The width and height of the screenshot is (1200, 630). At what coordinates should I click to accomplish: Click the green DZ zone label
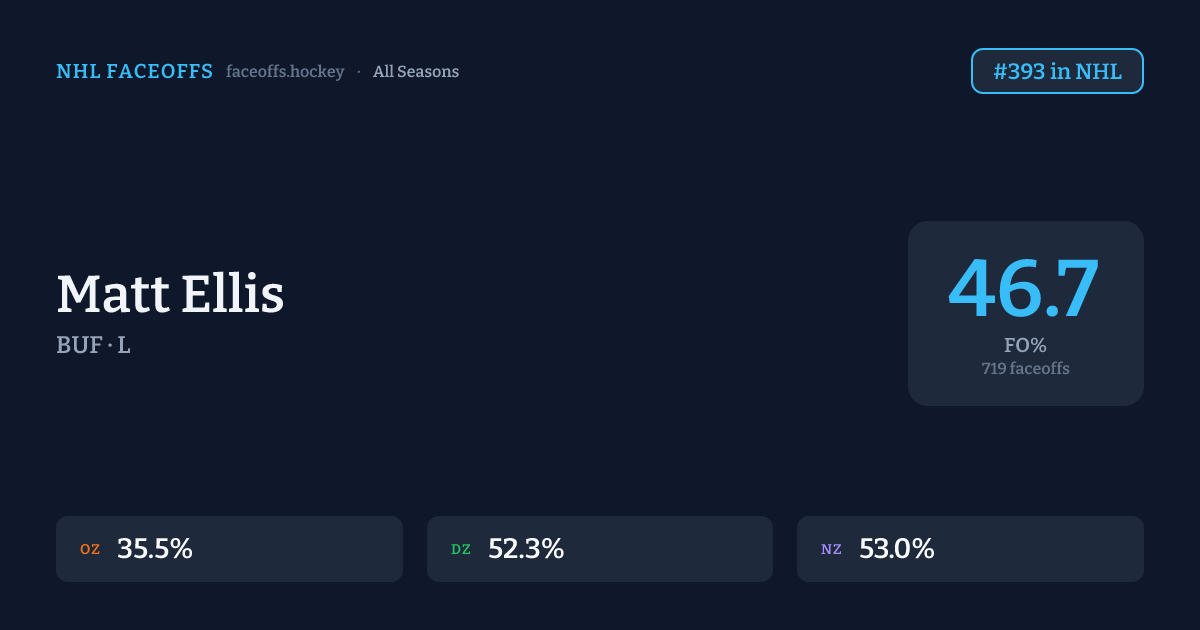coord(461,549)
